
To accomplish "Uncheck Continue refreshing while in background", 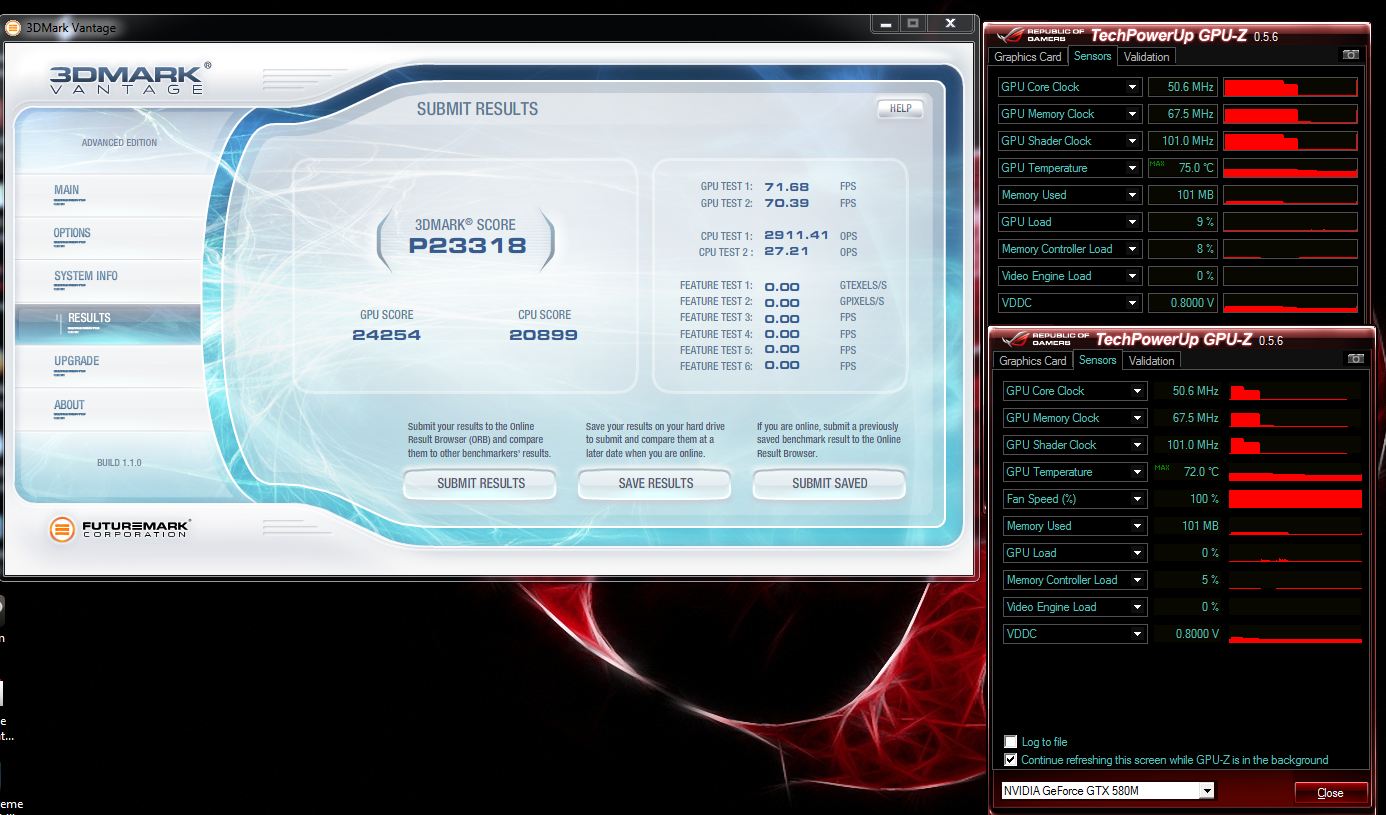I will coord(1011,760).
